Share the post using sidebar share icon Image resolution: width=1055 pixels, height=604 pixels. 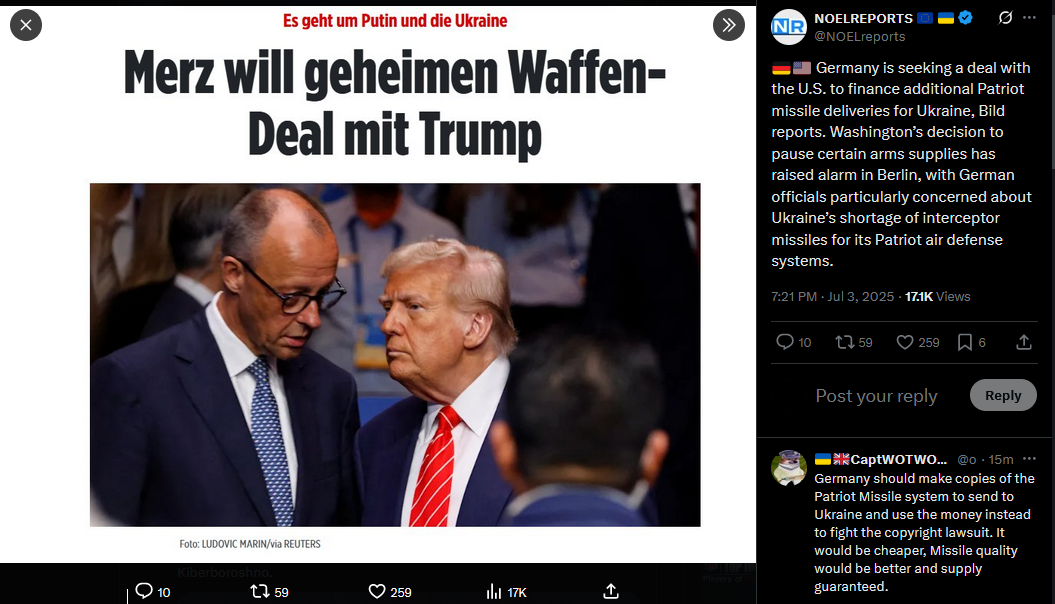coord(1024,342)
